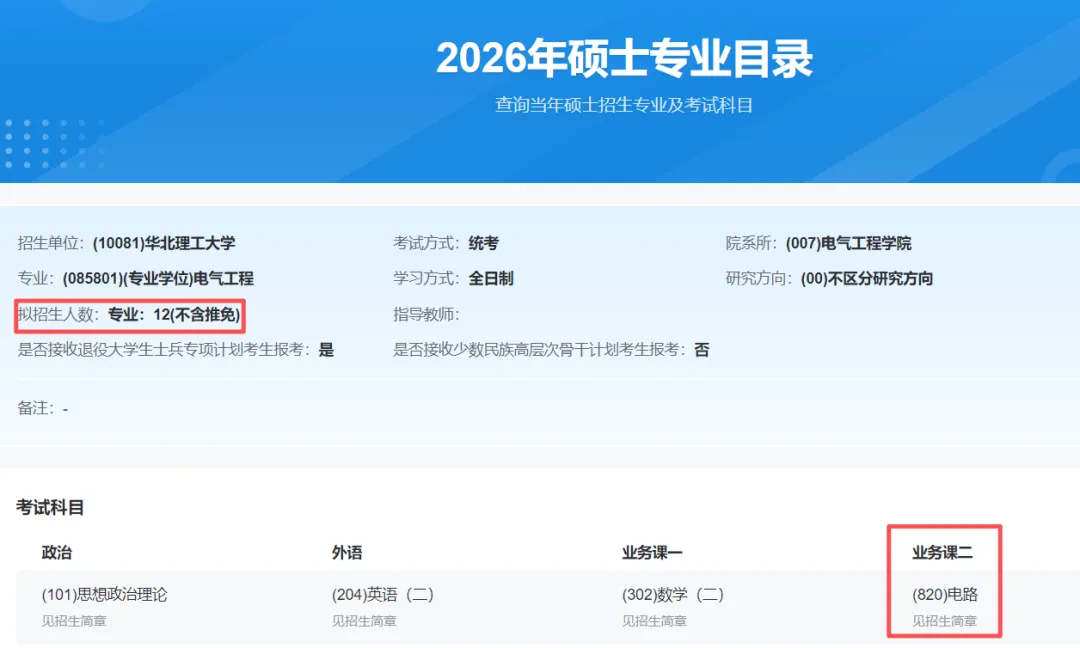
Task: Select subject (820)电路
Action: click(x=944, y=594)
